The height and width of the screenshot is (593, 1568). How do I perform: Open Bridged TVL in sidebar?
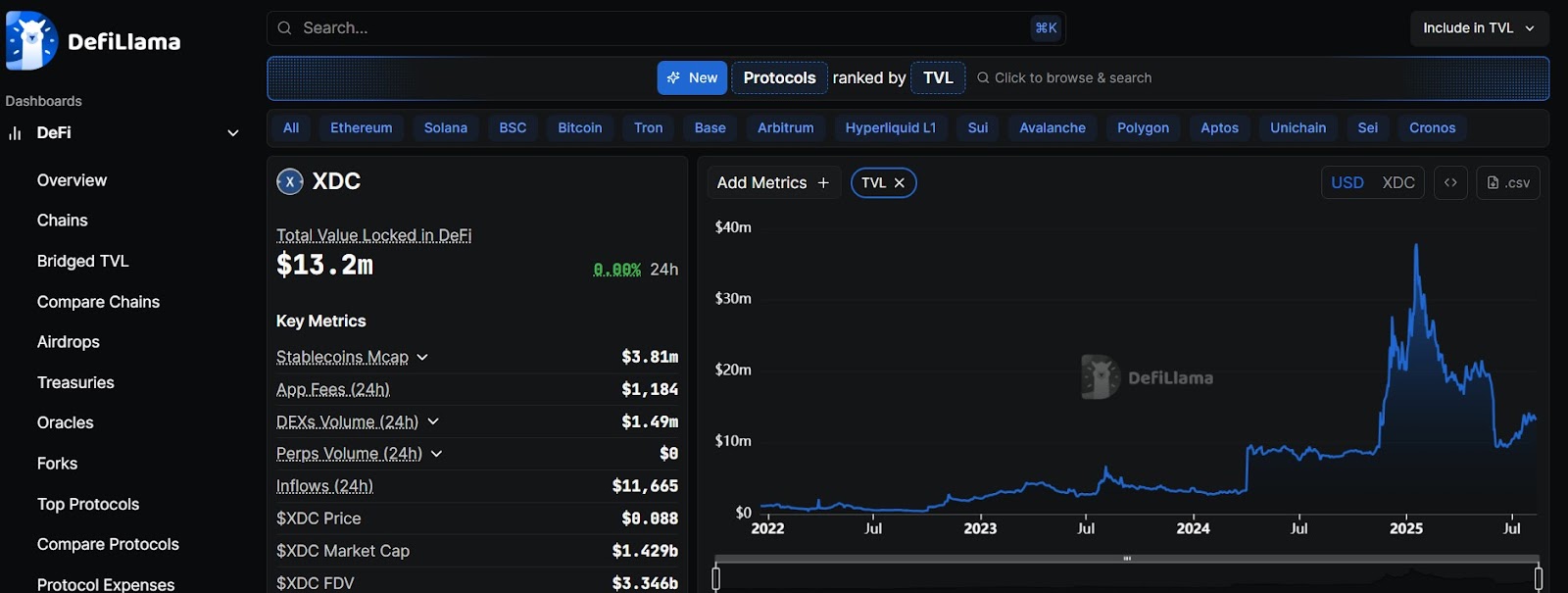pyautogui.click(x=82, y=262)
